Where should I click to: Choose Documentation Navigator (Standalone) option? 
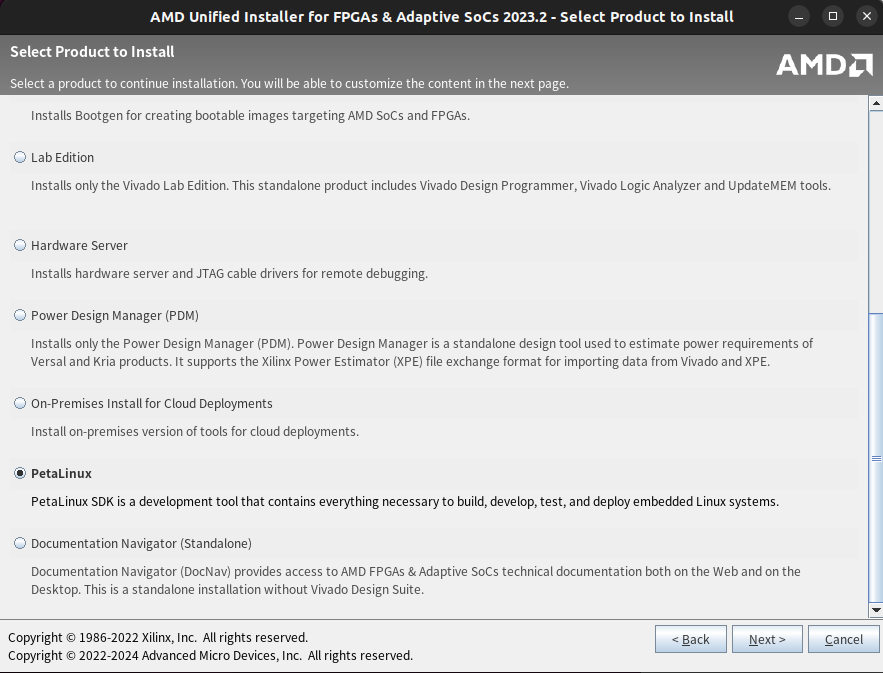pyautogui.click(x=20, y=543)
